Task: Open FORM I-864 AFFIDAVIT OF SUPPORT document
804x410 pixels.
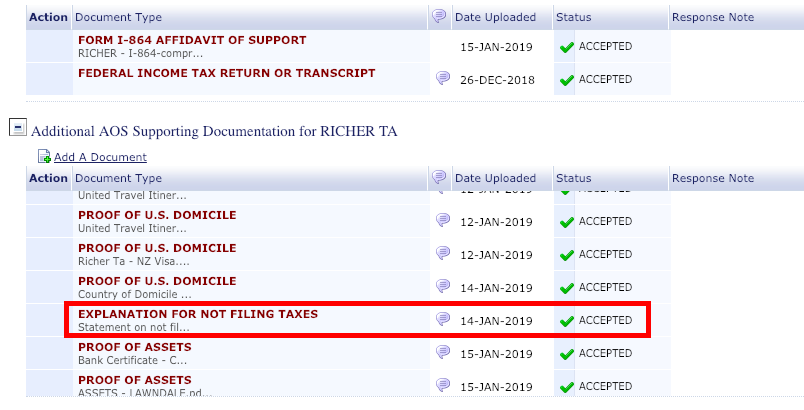Action: [x=192, y=40]
